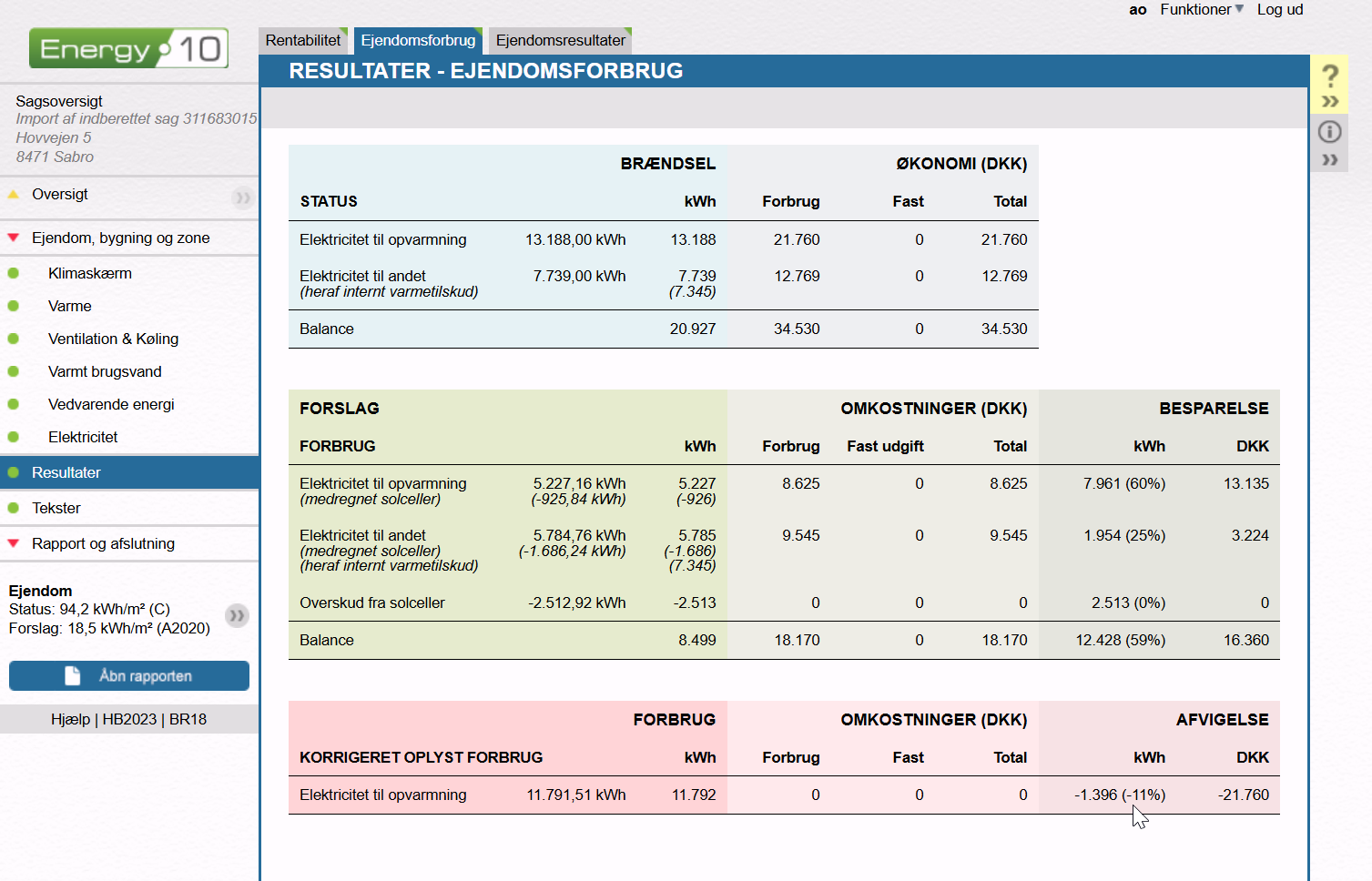This screenshot has width=1372, height=881.
Task: Switch to the Ejendomsresultater tab
Action: coord(560,40)
